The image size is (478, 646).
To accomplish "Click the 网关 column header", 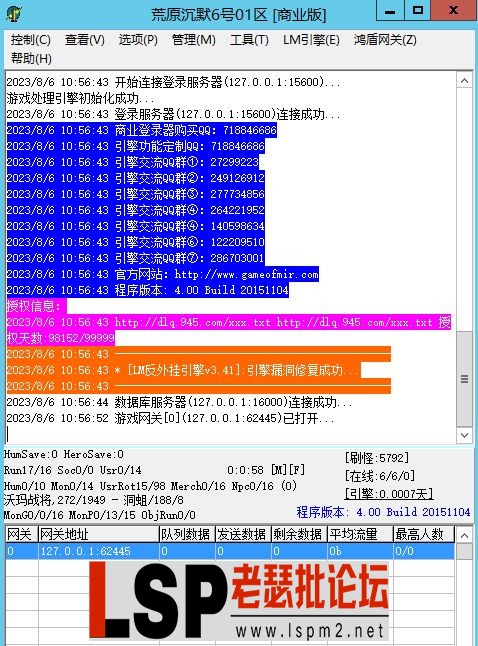I will coord(21,534).
